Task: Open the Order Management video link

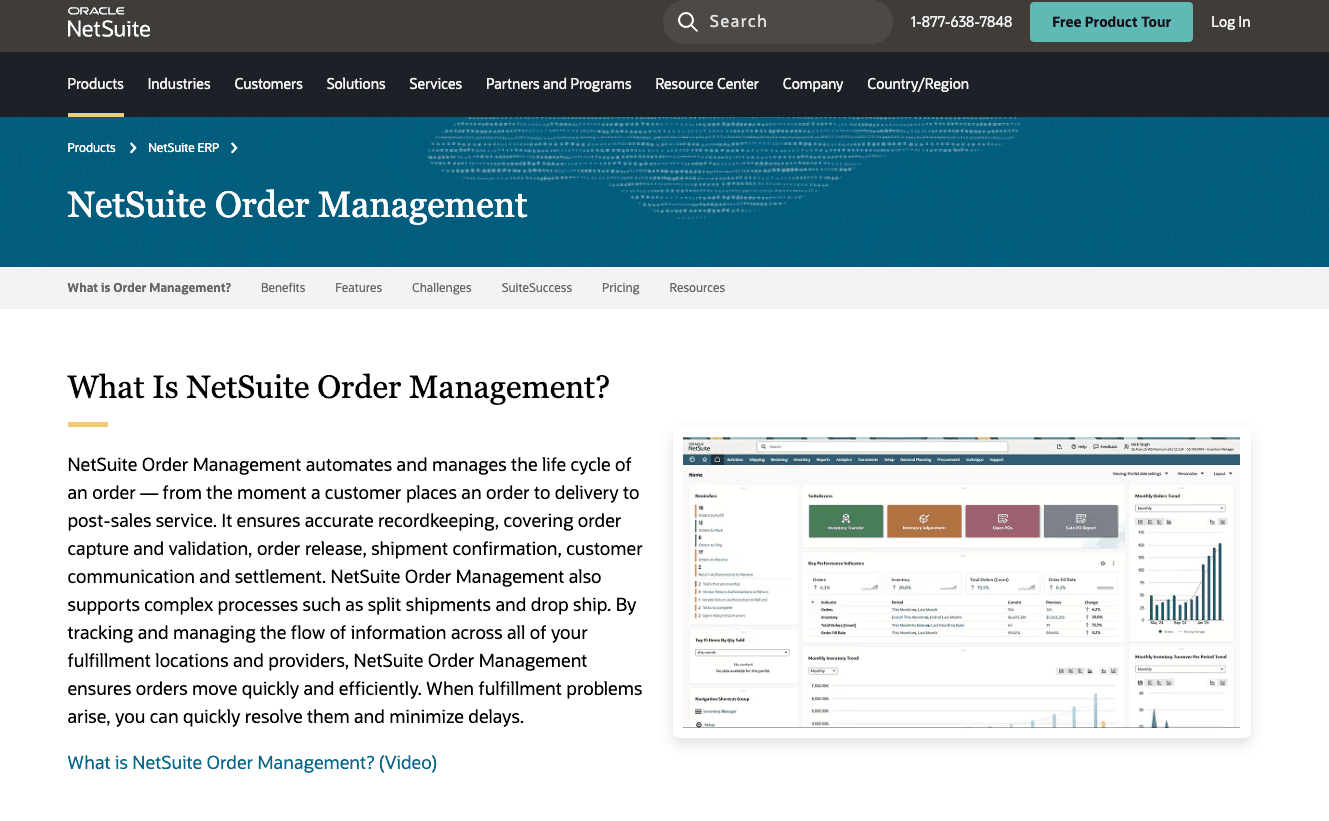Action: coord(251,762)
